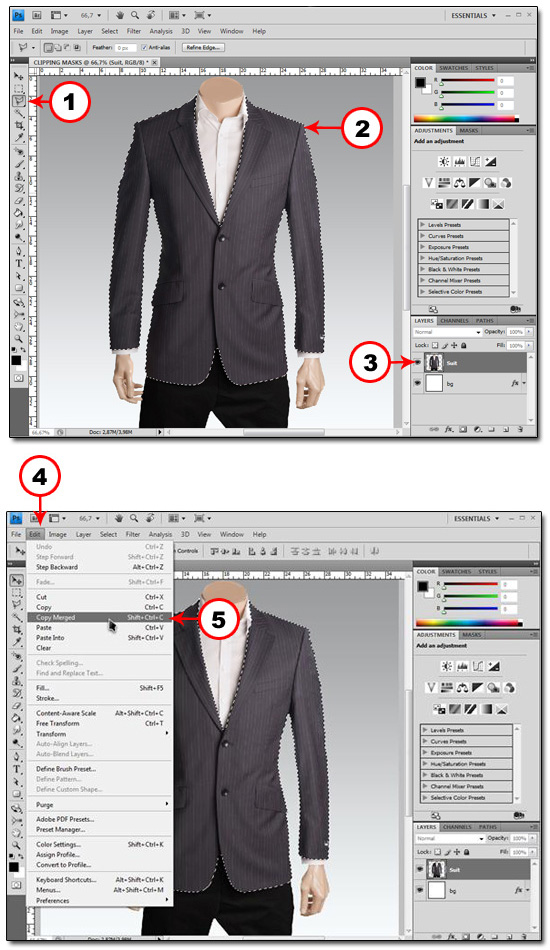Select Rectangular Marquee tool in upper window
The width and height of the screenshot is (550, 950).
[x=19, y=89]
